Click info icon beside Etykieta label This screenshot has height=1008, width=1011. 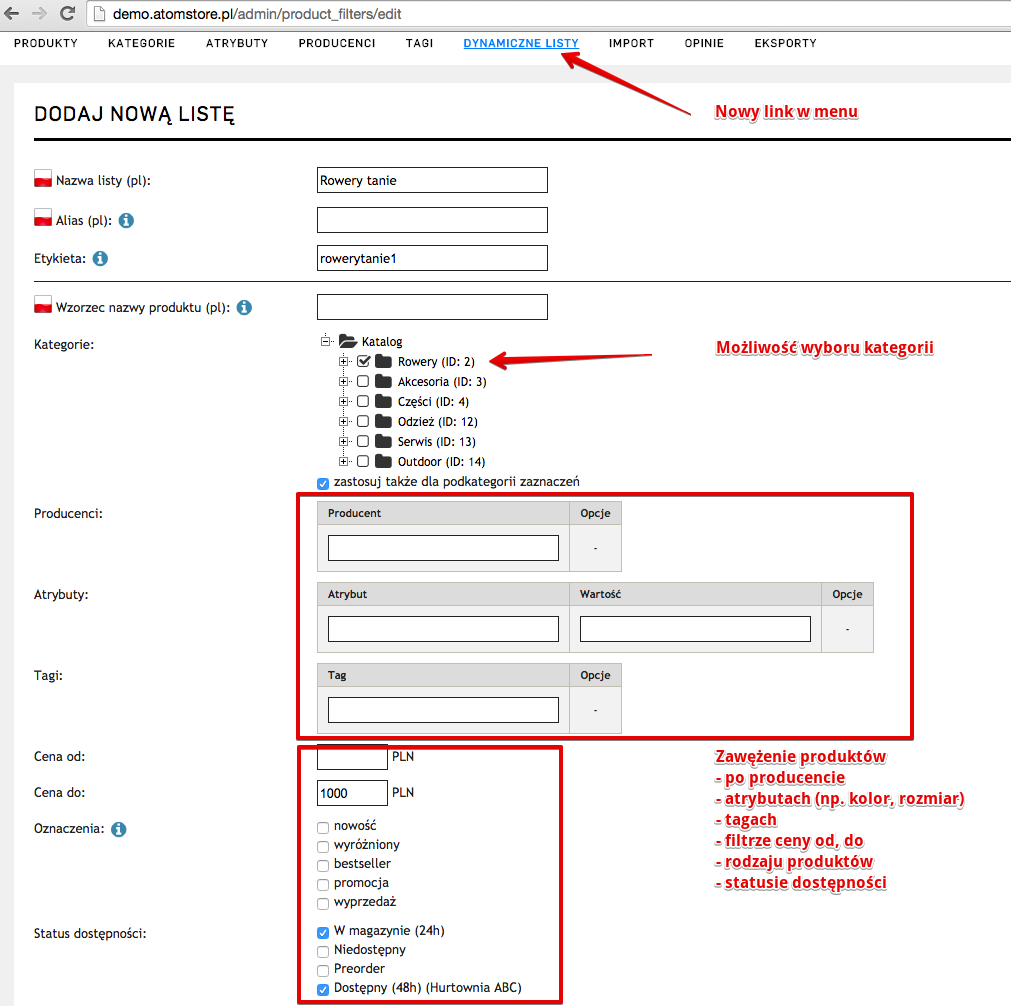coord(100,258)
